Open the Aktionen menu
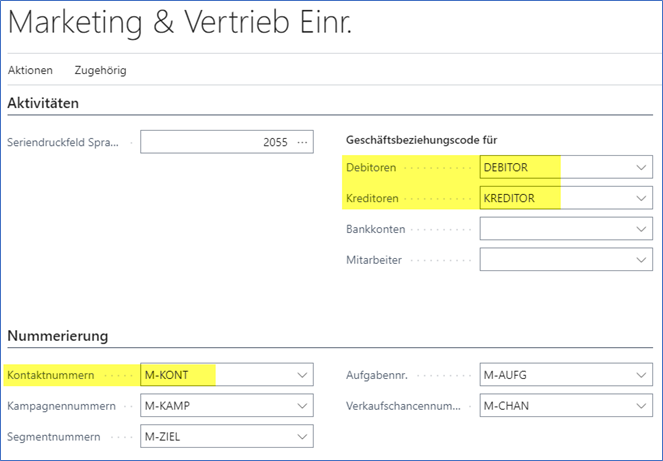The width and height of the screenshot is (663, 461). tap(30, 71)
